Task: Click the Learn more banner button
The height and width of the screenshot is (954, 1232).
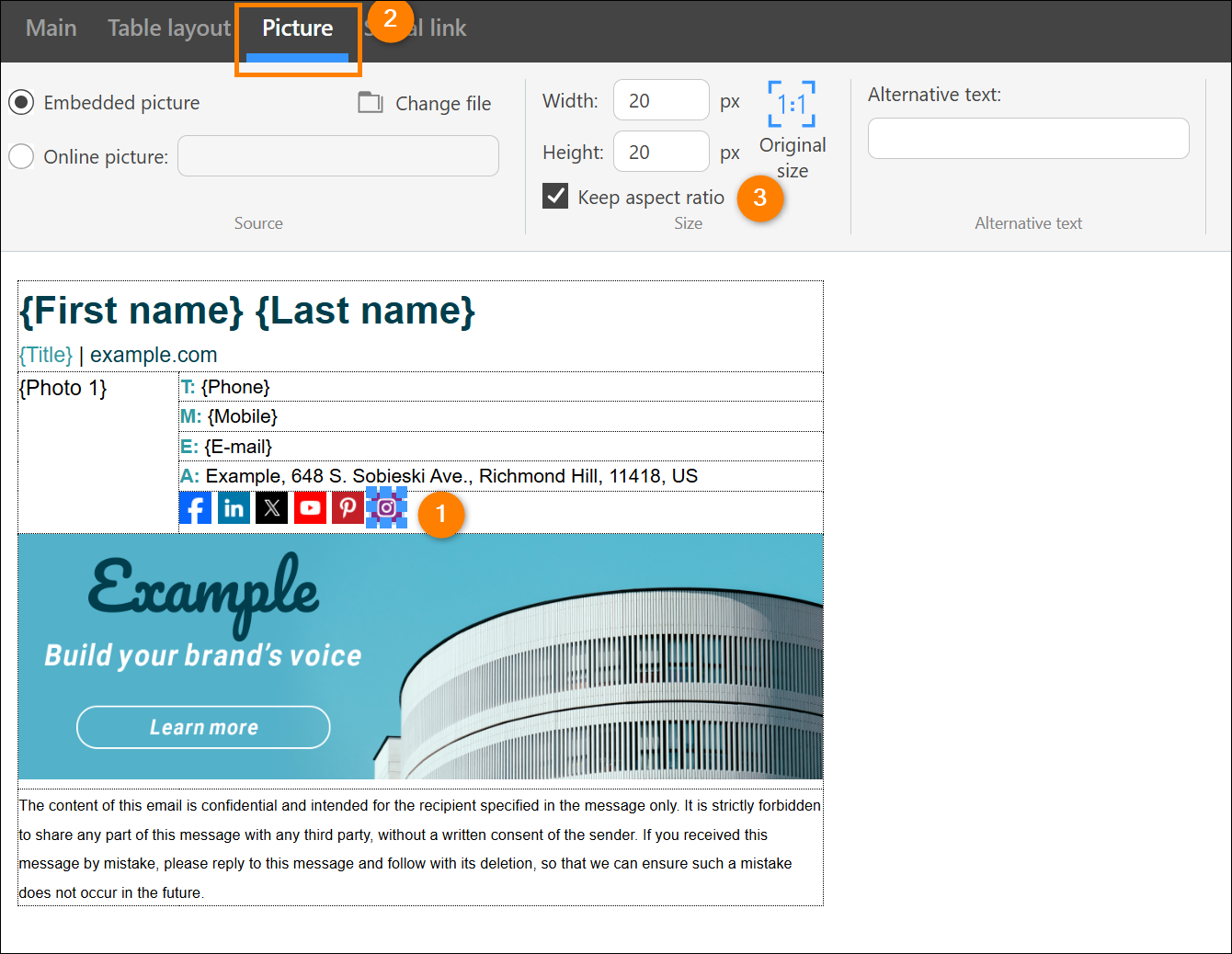Action: [x=203, y=727]
